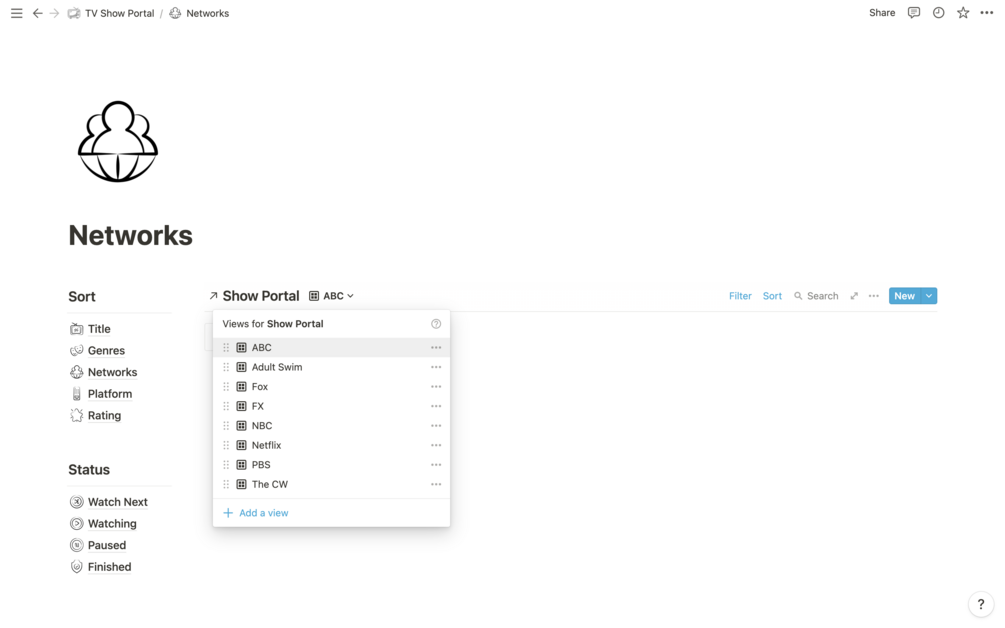The height and width of the screenshot is (628, 1005).
Task: Favorite the page with the star icon
Action: point(963,13)
